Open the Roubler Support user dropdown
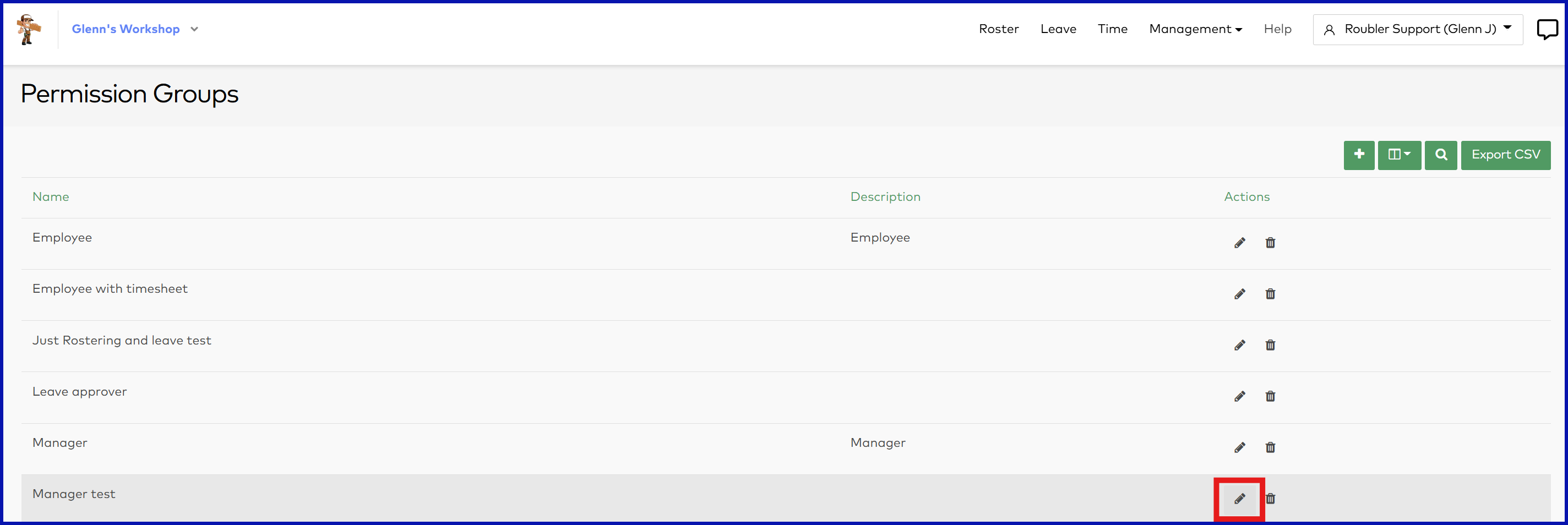 point(1418,29)
